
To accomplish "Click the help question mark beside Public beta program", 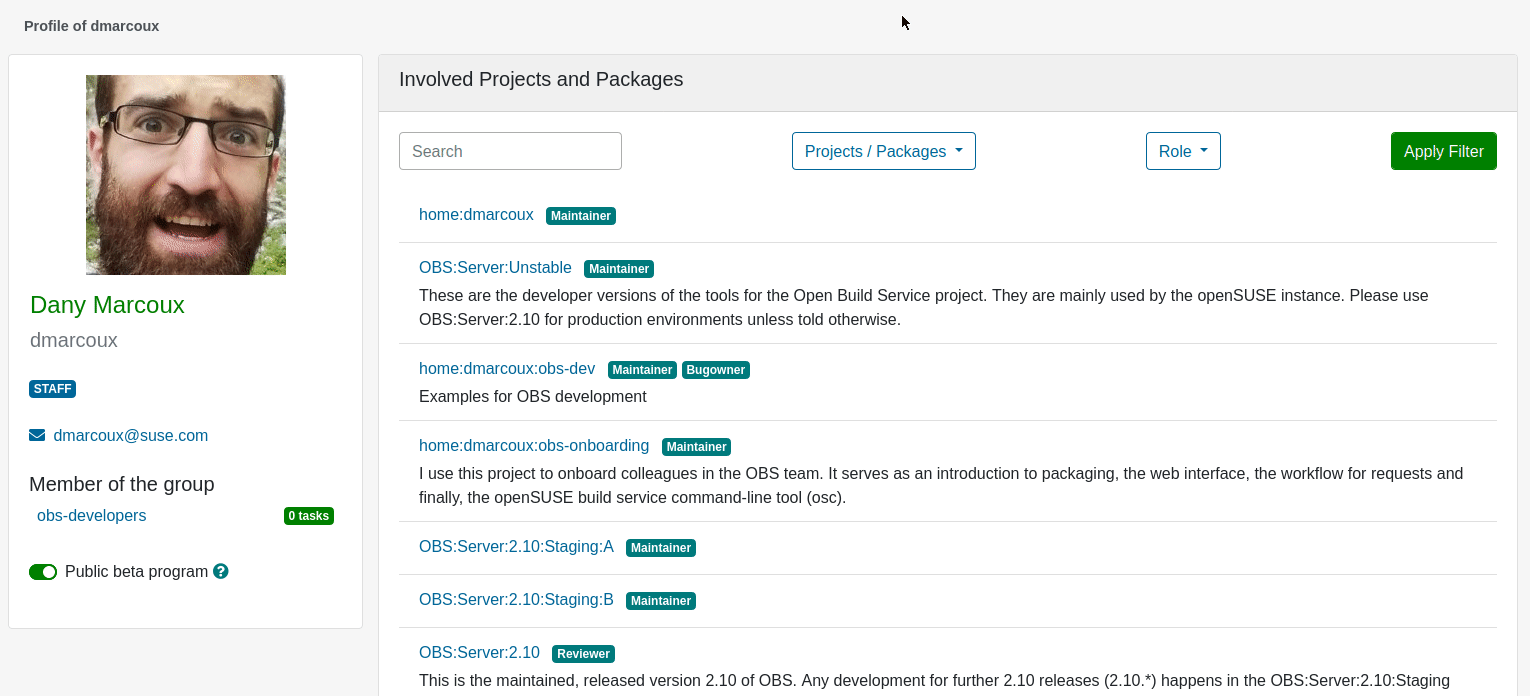I will pyautogui.click(x=219, y=571).
